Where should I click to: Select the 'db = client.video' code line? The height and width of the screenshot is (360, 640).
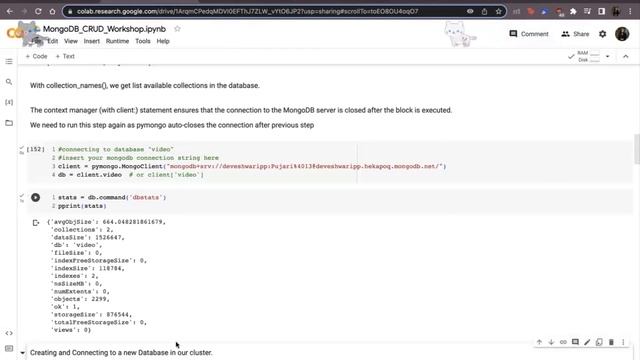coord(131,175)
